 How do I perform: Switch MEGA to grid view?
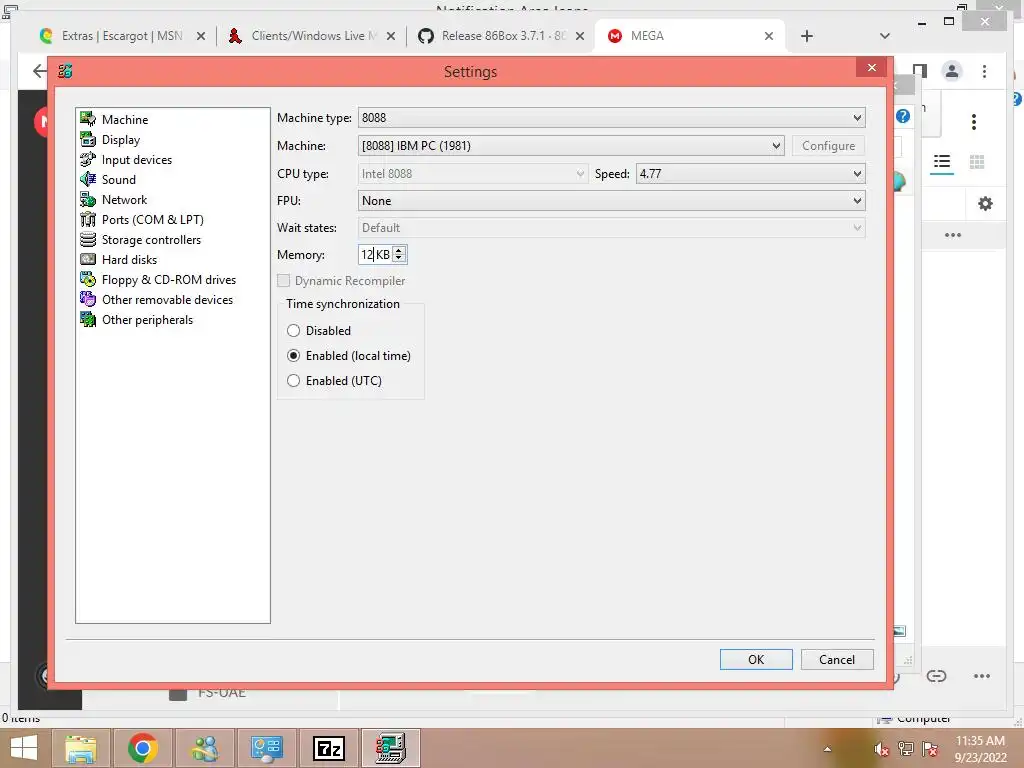[977, 162]
